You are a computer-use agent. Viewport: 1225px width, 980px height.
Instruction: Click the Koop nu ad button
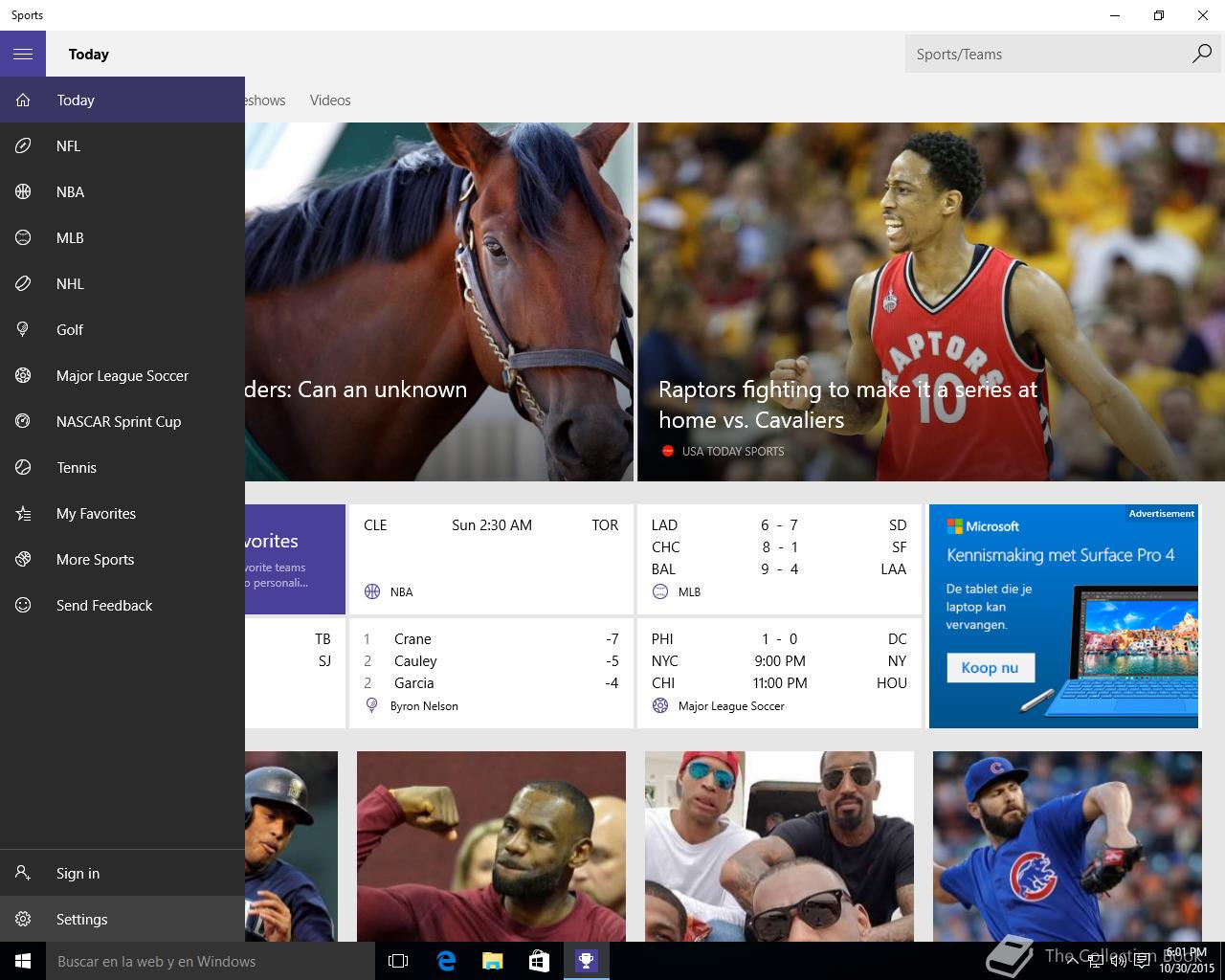click(991, 668)
